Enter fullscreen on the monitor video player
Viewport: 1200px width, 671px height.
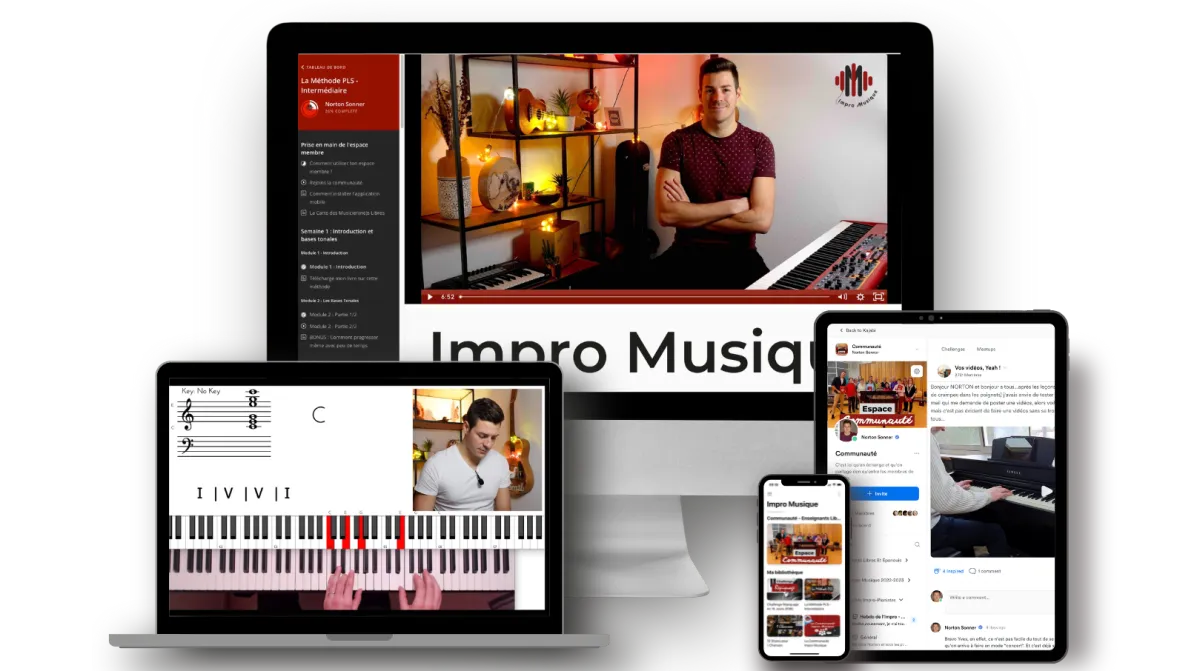click(878, 296)
